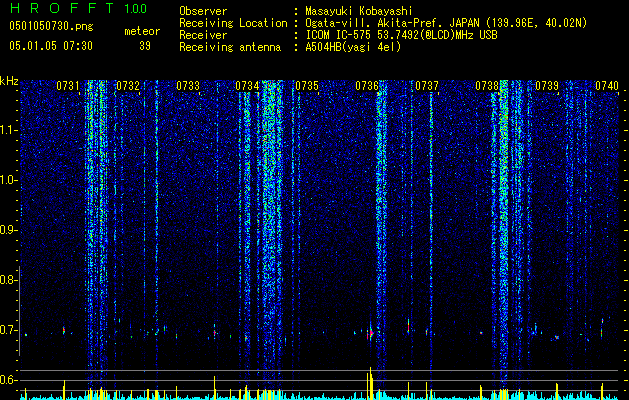
Task: Select the observer name Masayuki Kobayashi
Action: tap(359, 11)
